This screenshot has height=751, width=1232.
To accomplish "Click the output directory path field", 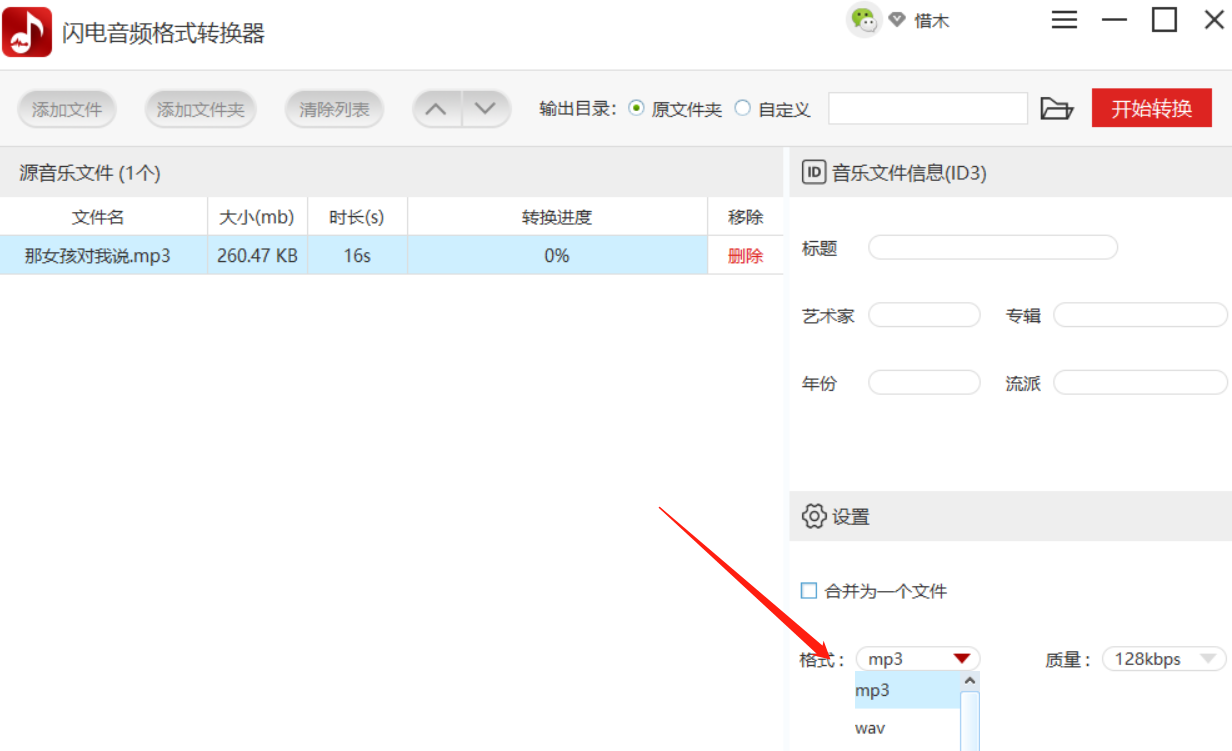I will [x=928, y=108].
